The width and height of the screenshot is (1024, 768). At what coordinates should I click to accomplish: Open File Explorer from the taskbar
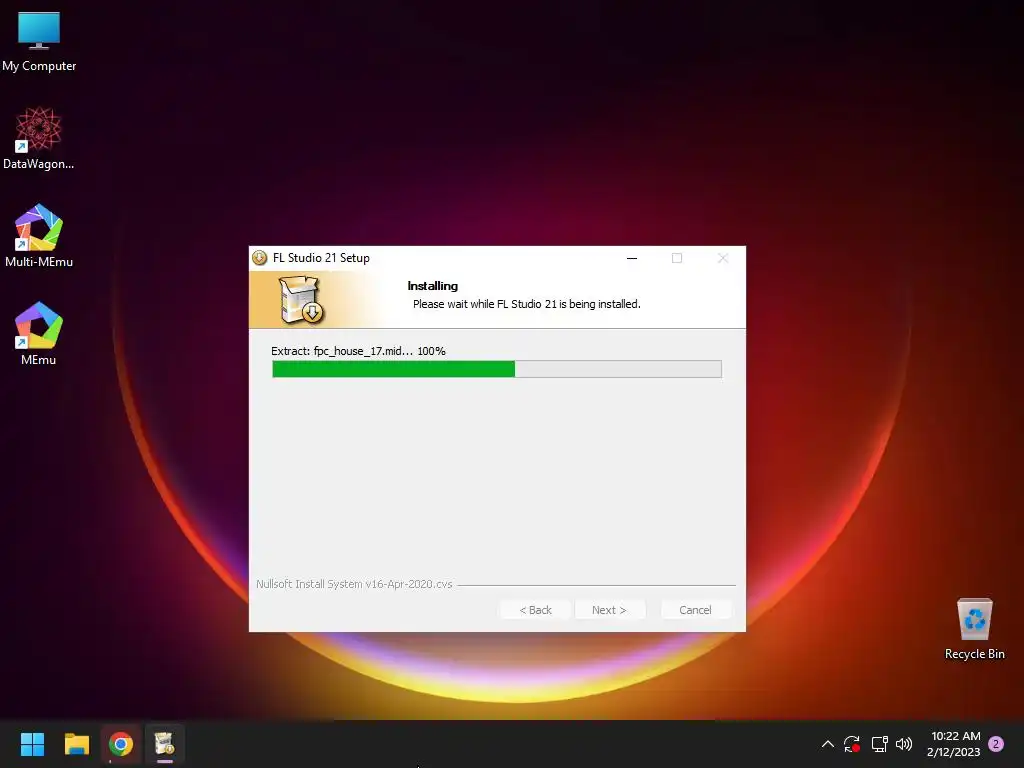76,744
